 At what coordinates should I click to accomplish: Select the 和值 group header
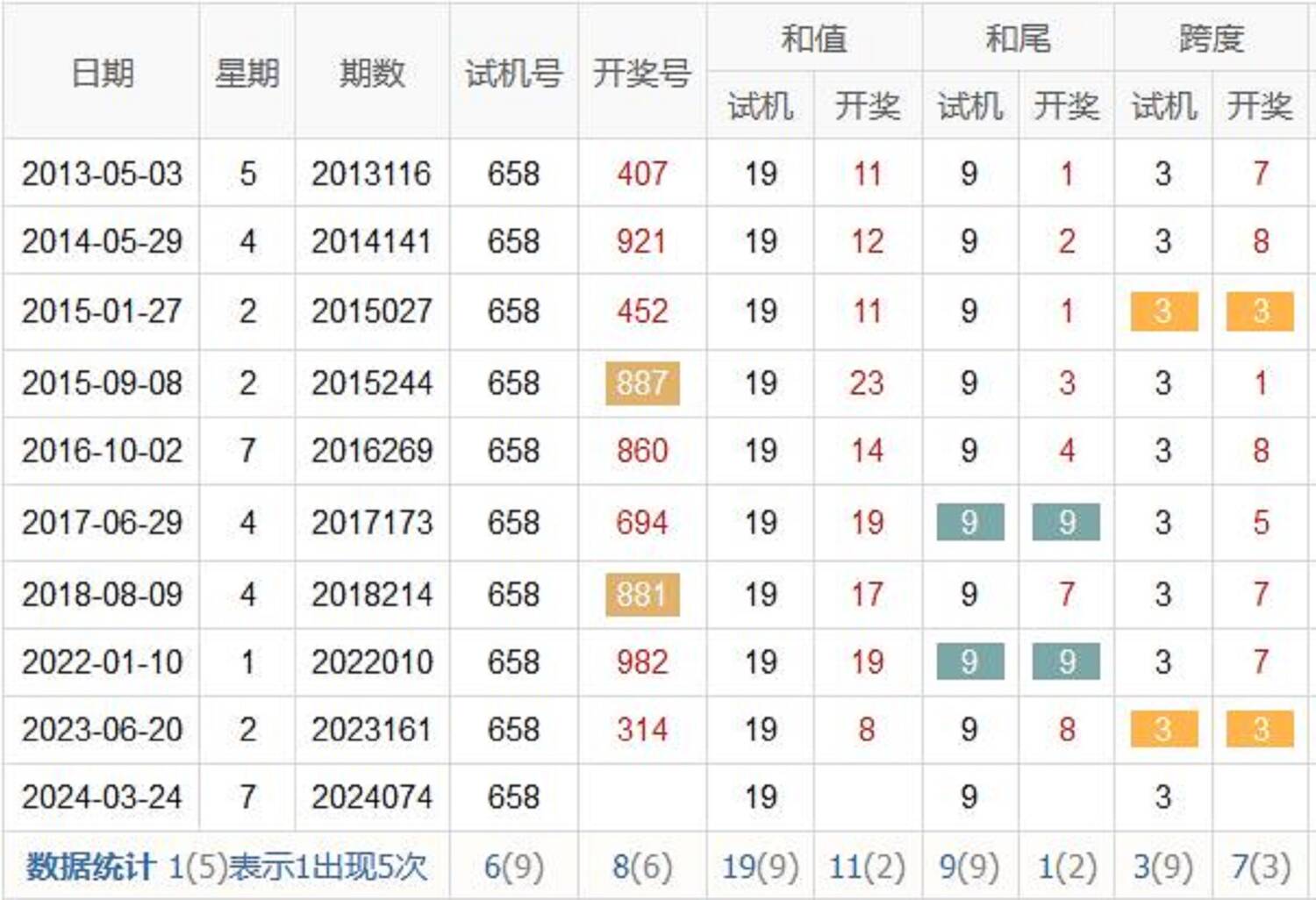click(813, 39)
